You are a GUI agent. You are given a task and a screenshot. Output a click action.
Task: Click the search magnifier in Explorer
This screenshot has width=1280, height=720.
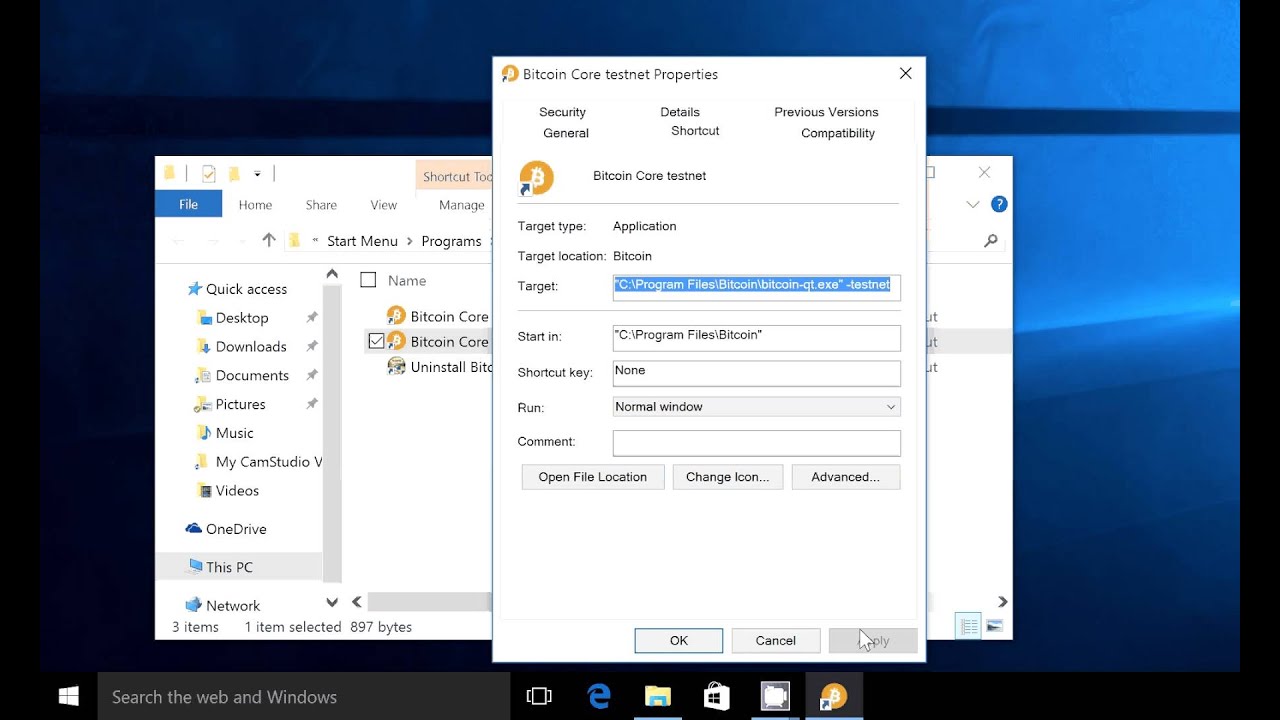coord(991,241)
